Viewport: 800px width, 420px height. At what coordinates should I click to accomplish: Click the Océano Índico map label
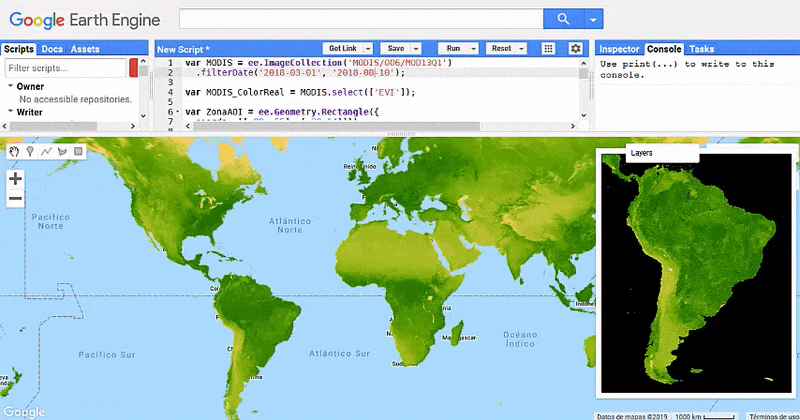point(520,339)
